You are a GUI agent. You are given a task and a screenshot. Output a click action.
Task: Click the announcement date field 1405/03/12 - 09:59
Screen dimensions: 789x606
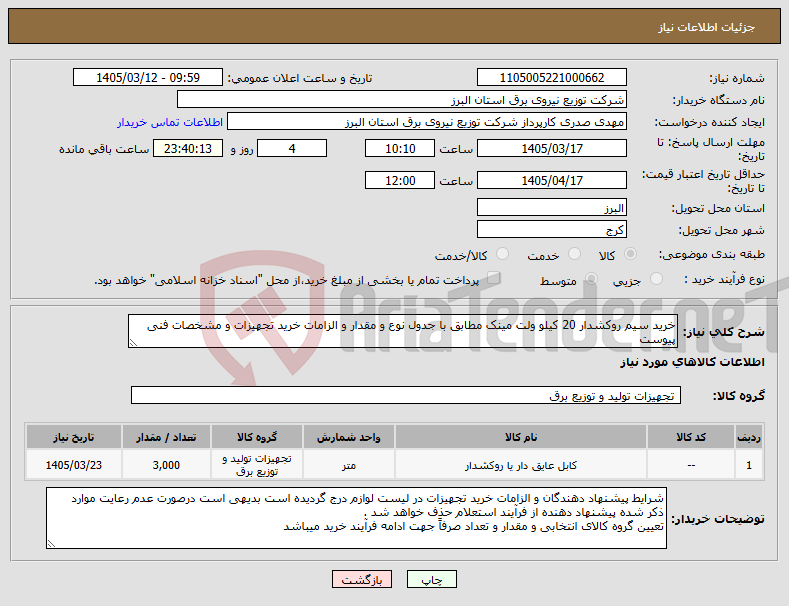[148, 78]
